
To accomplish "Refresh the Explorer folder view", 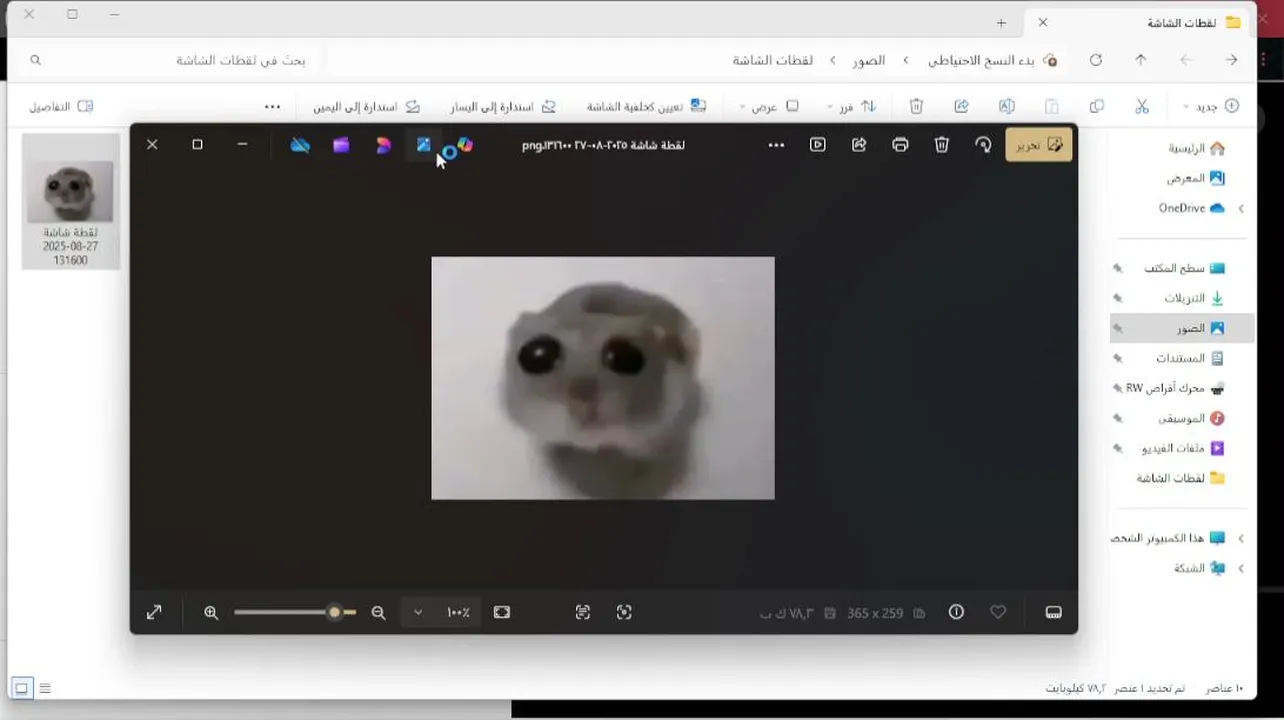I will pos(1096,60).
